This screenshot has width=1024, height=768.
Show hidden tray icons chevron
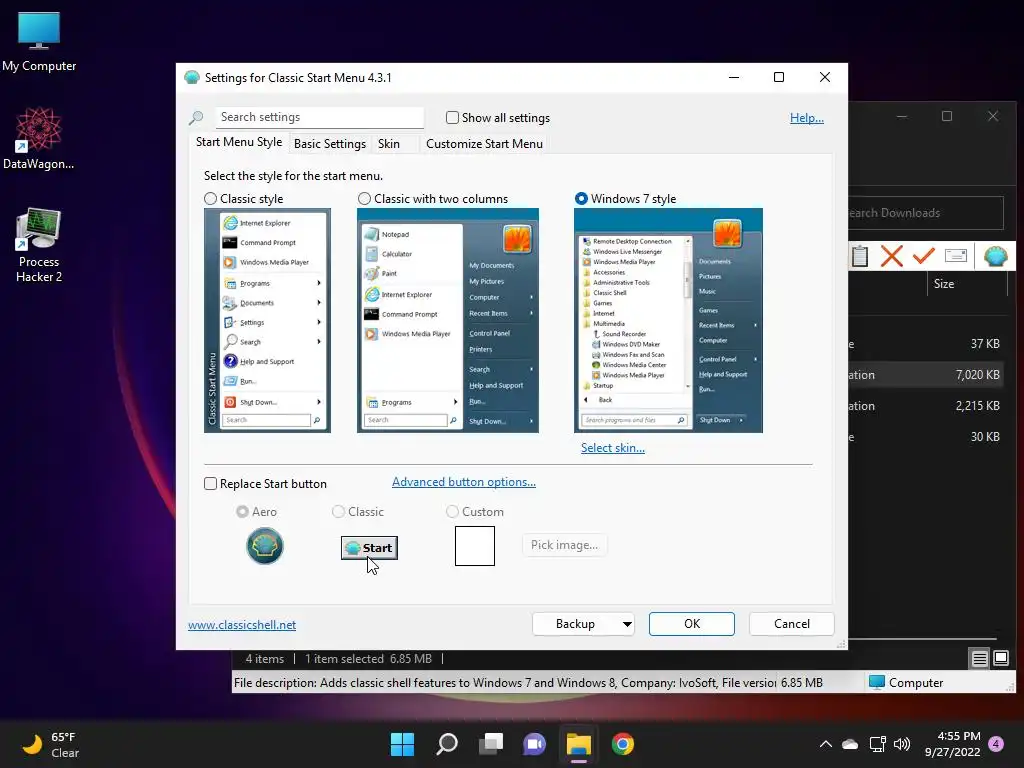pos(825,744)
